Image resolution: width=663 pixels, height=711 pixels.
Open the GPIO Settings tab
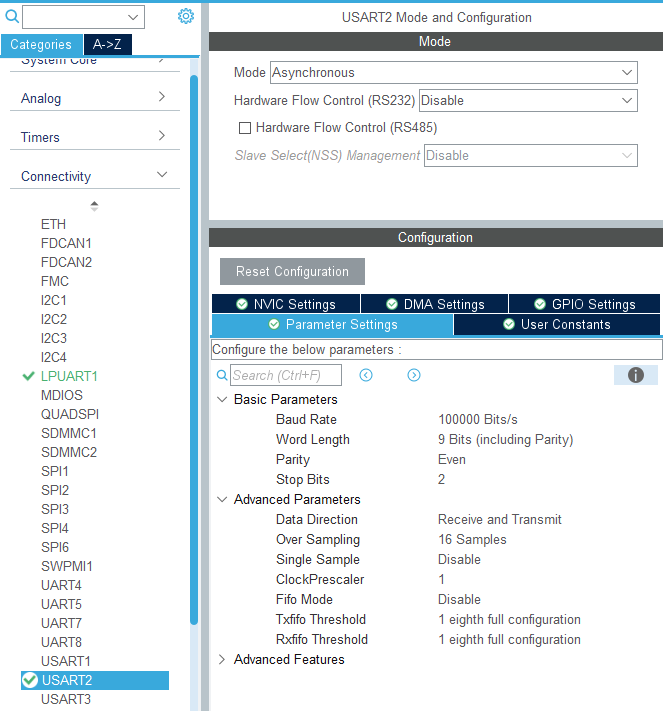point(584,304)
